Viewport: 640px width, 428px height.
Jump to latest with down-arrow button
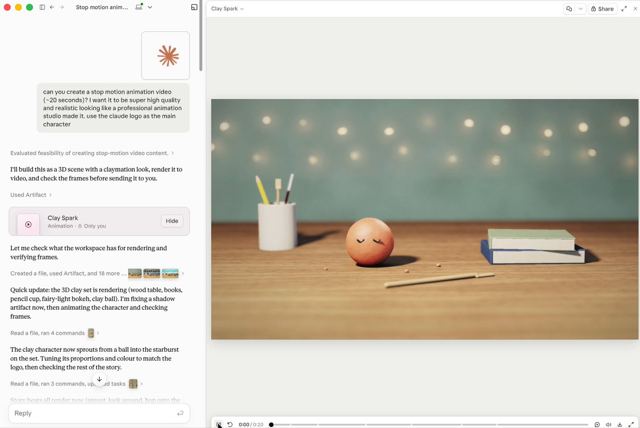click(99, 379)
